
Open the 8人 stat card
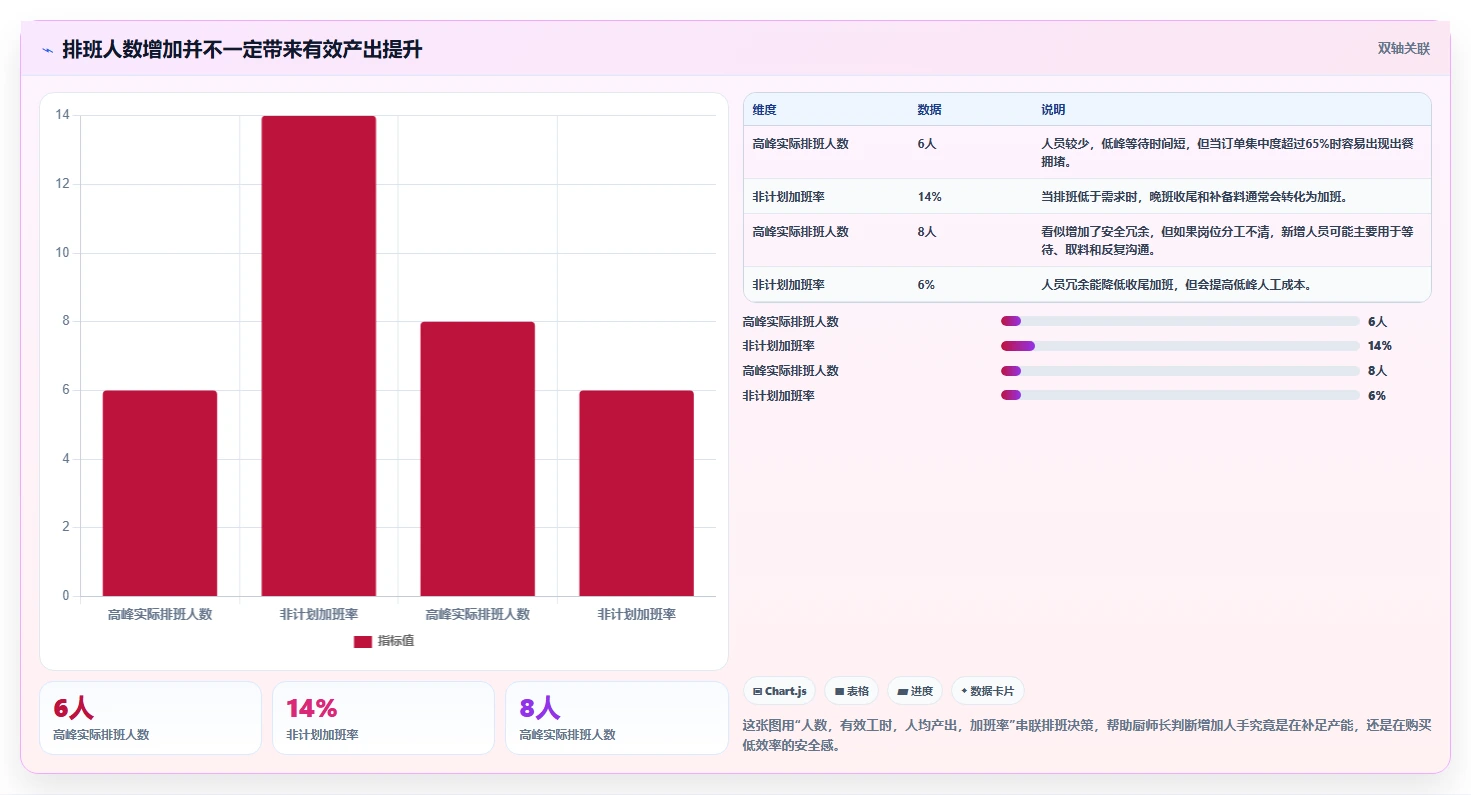tap(617, 718)
